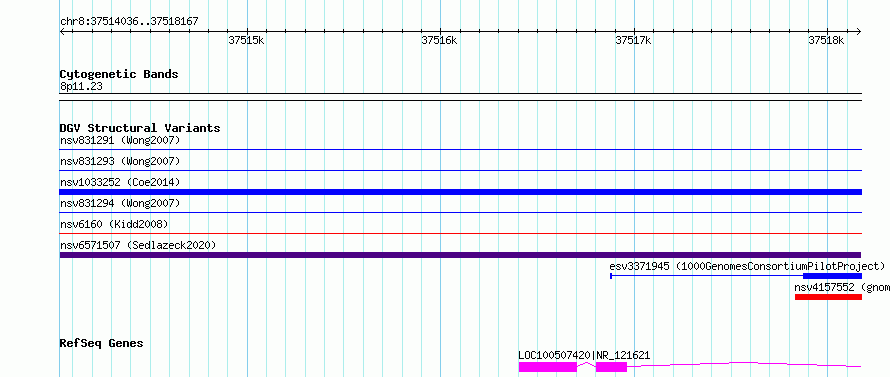Click the right arrowhead of the ruler
Image resolution: width=890 pixels, height=377 pixels.
pyautogui.click(x=858, y=32)
